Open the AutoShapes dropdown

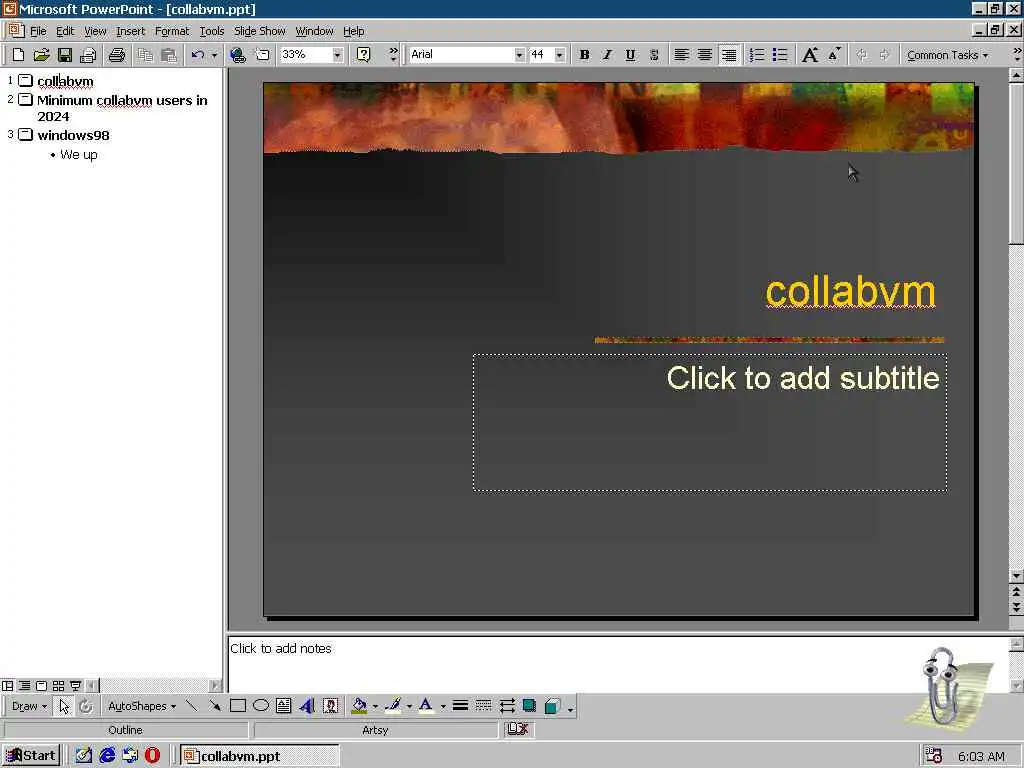coord(142,706)
